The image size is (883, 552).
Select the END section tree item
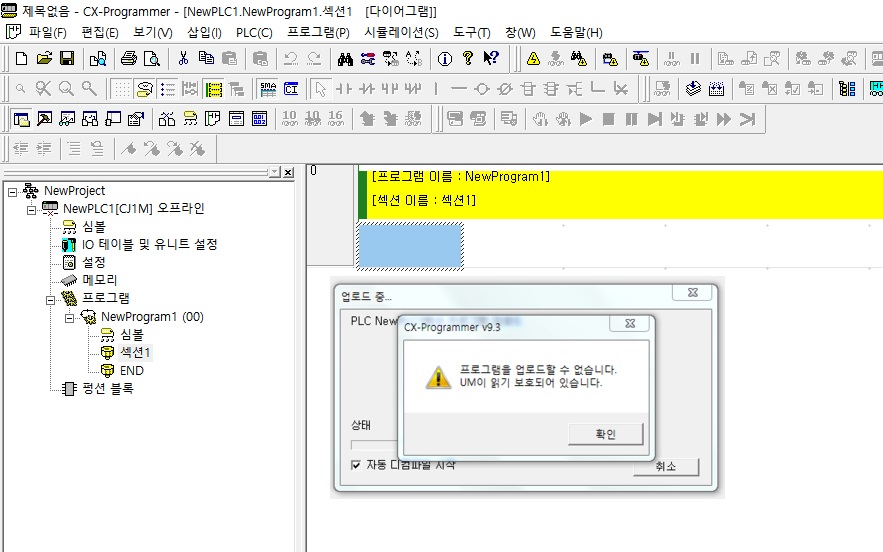click(x=132, y=371)
